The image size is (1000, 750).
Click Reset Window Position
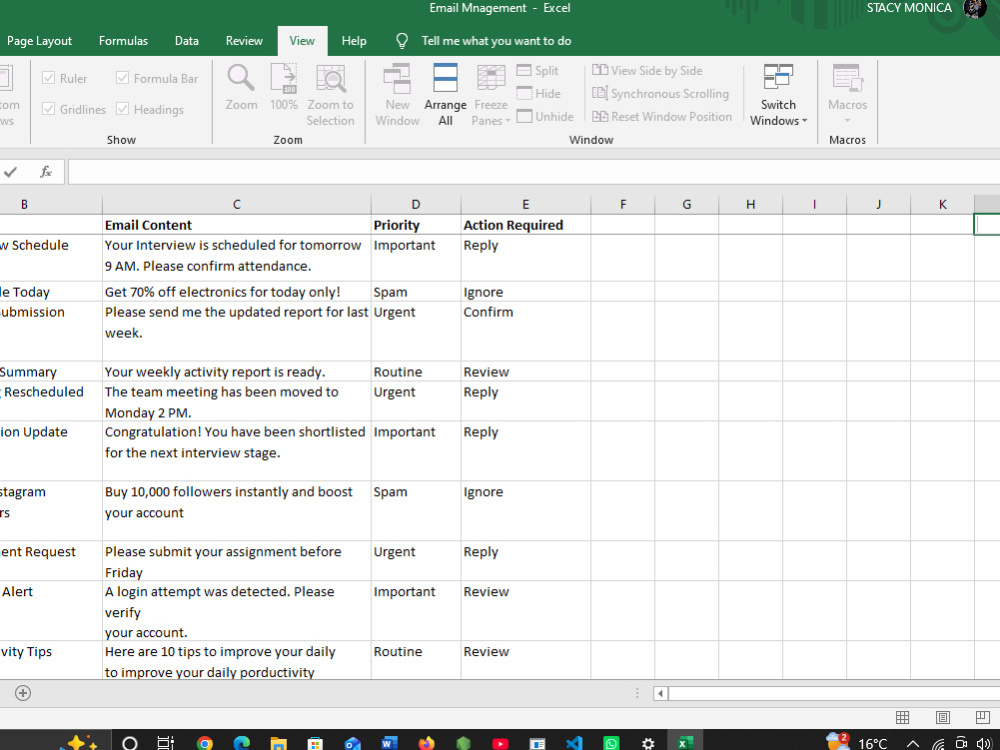[x=662, y=117]
